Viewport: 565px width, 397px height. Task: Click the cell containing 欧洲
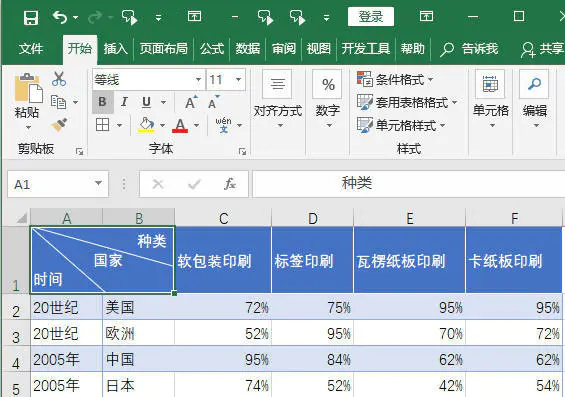pos(139,333)
